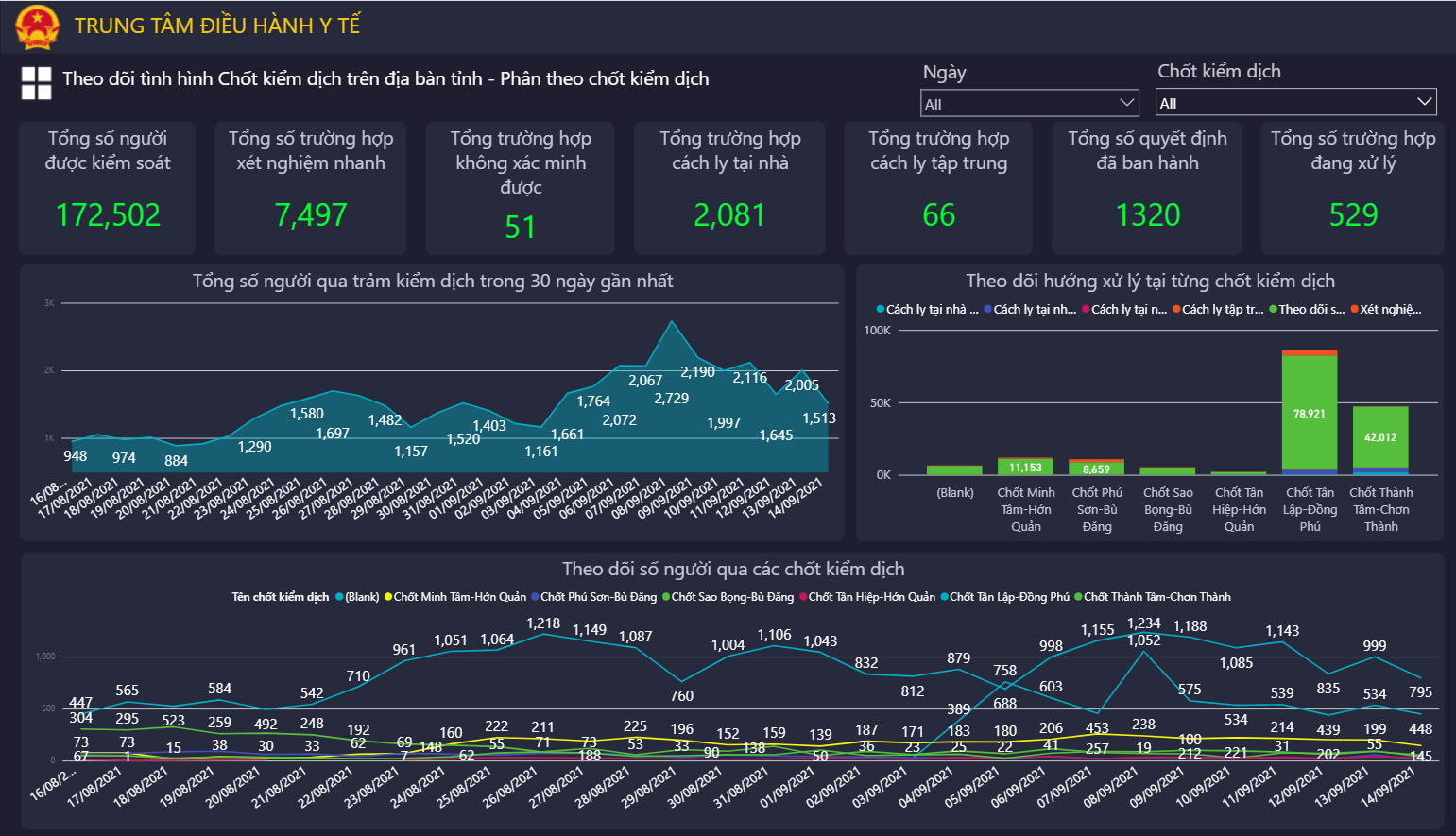Click green bar segment labeled 78,921
Image resolution: width=1456 pixels, height=836 pixels.
coord(1310,412)
